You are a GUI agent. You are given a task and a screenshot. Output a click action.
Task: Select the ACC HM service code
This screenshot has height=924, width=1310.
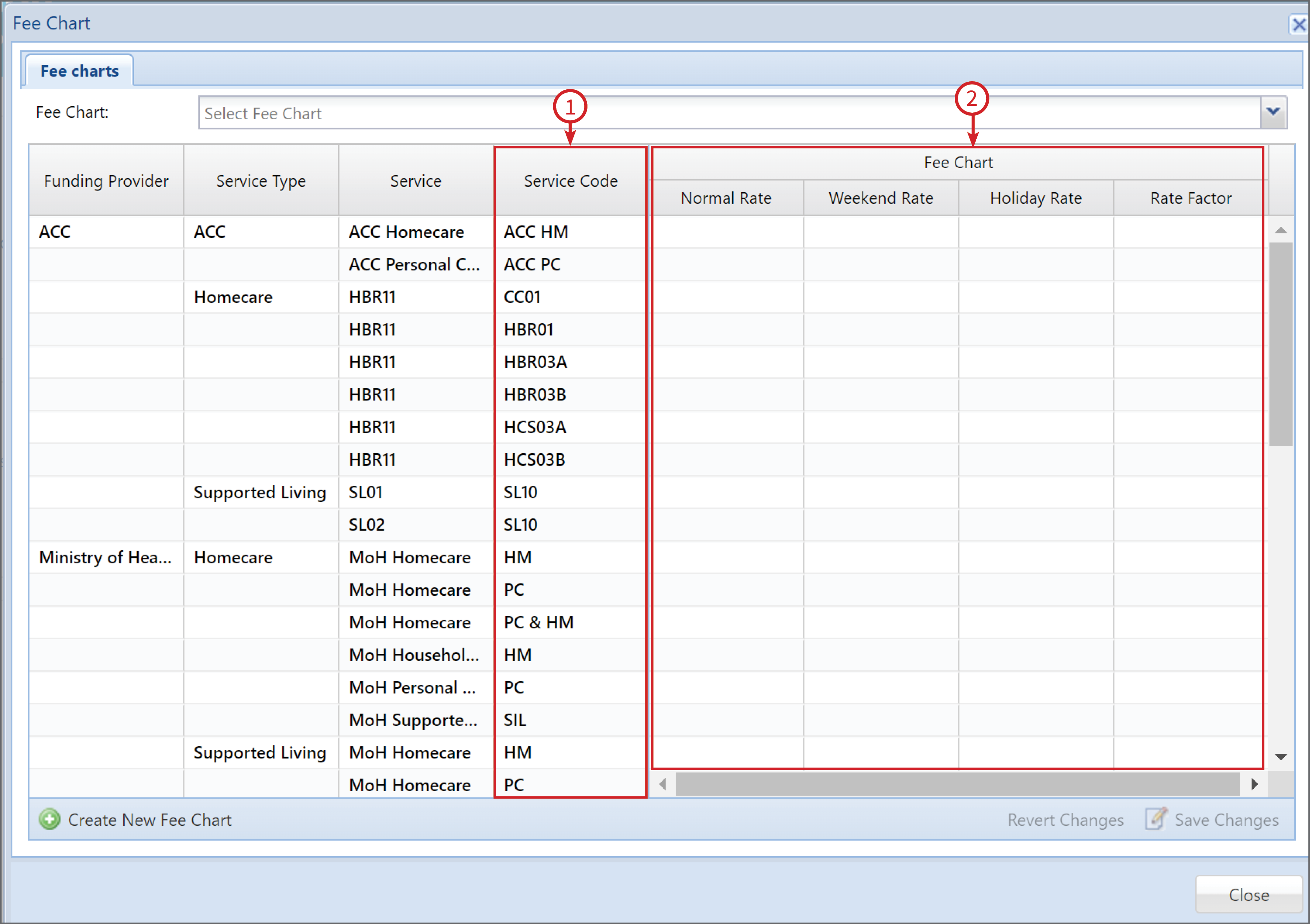[x=570, y=232]
